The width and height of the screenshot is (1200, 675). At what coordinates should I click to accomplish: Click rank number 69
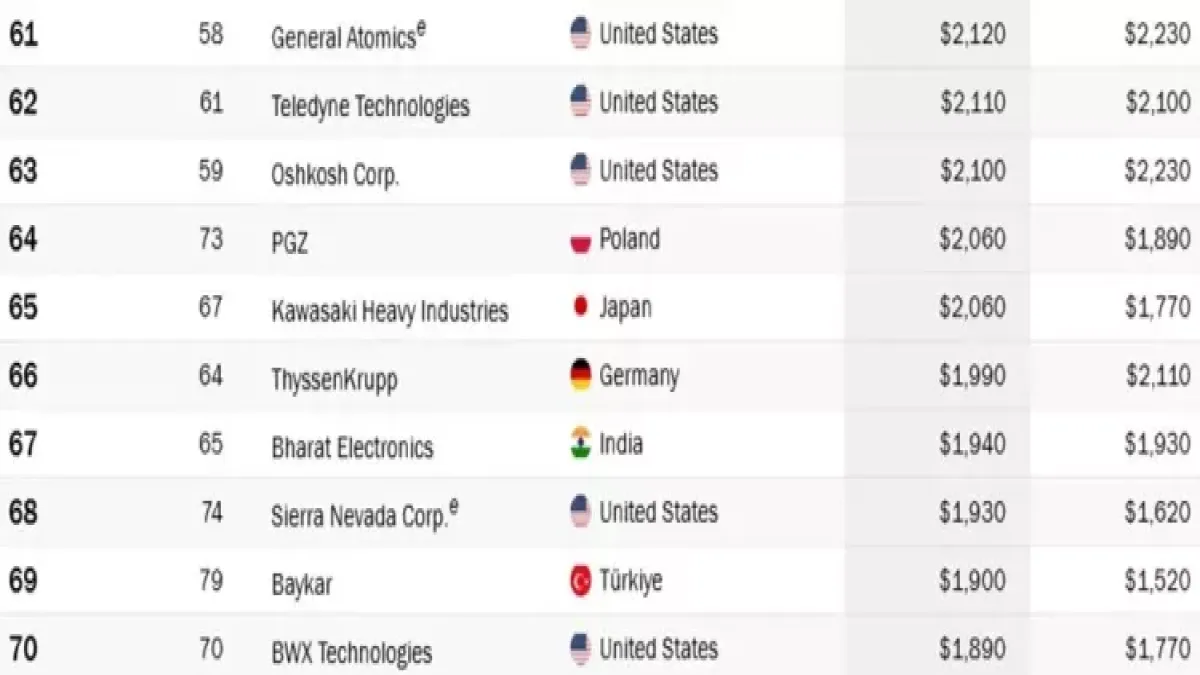[23, 581]
